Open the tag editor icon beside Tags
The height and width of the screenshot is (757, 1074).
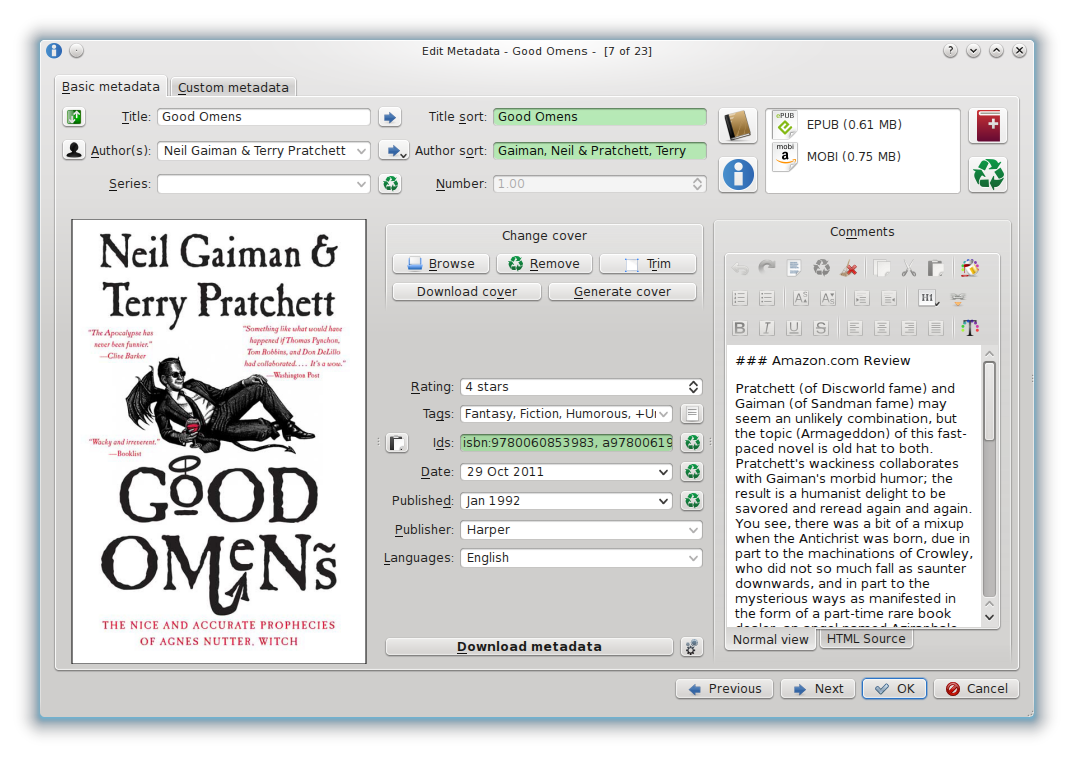click(x=692, y=414)
